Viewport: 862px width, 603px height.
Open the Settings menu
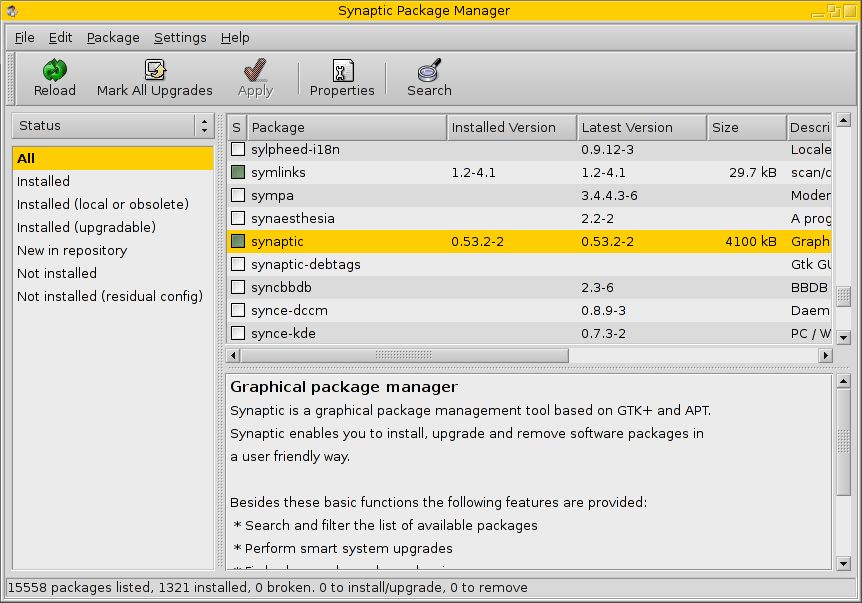(x=180, y=37)
